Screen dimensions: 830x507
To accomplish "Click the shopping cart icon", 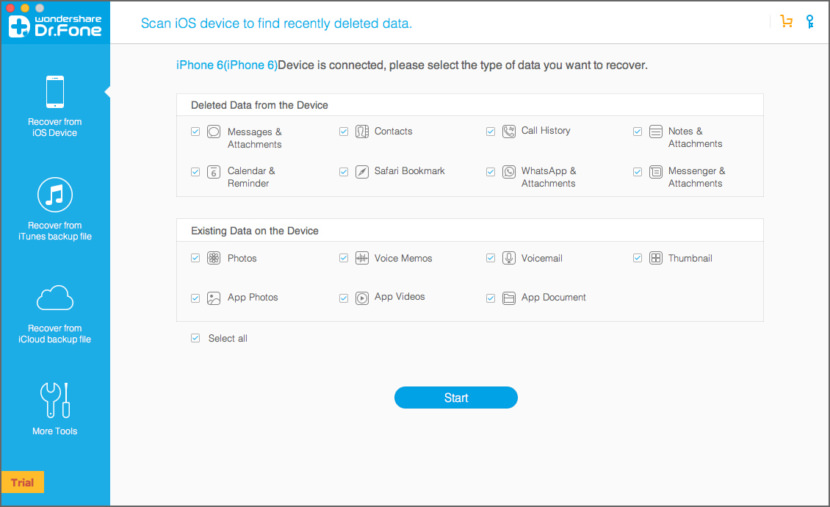I will (785, 21).
